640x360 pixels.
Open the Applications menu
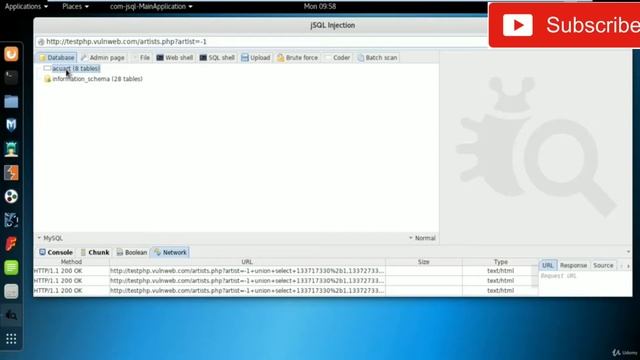[27, 7]
